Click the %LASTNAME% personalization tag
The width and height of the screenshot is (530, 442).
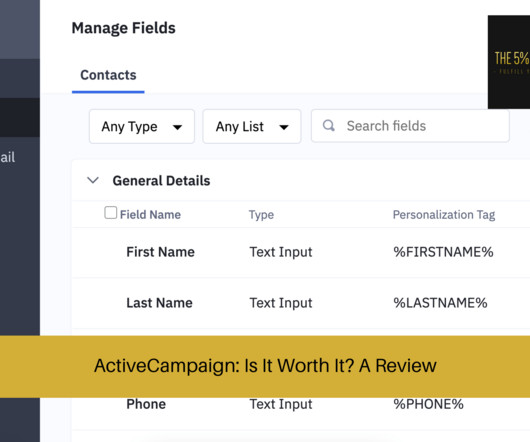pyautogui.click(x=440, y=303)
